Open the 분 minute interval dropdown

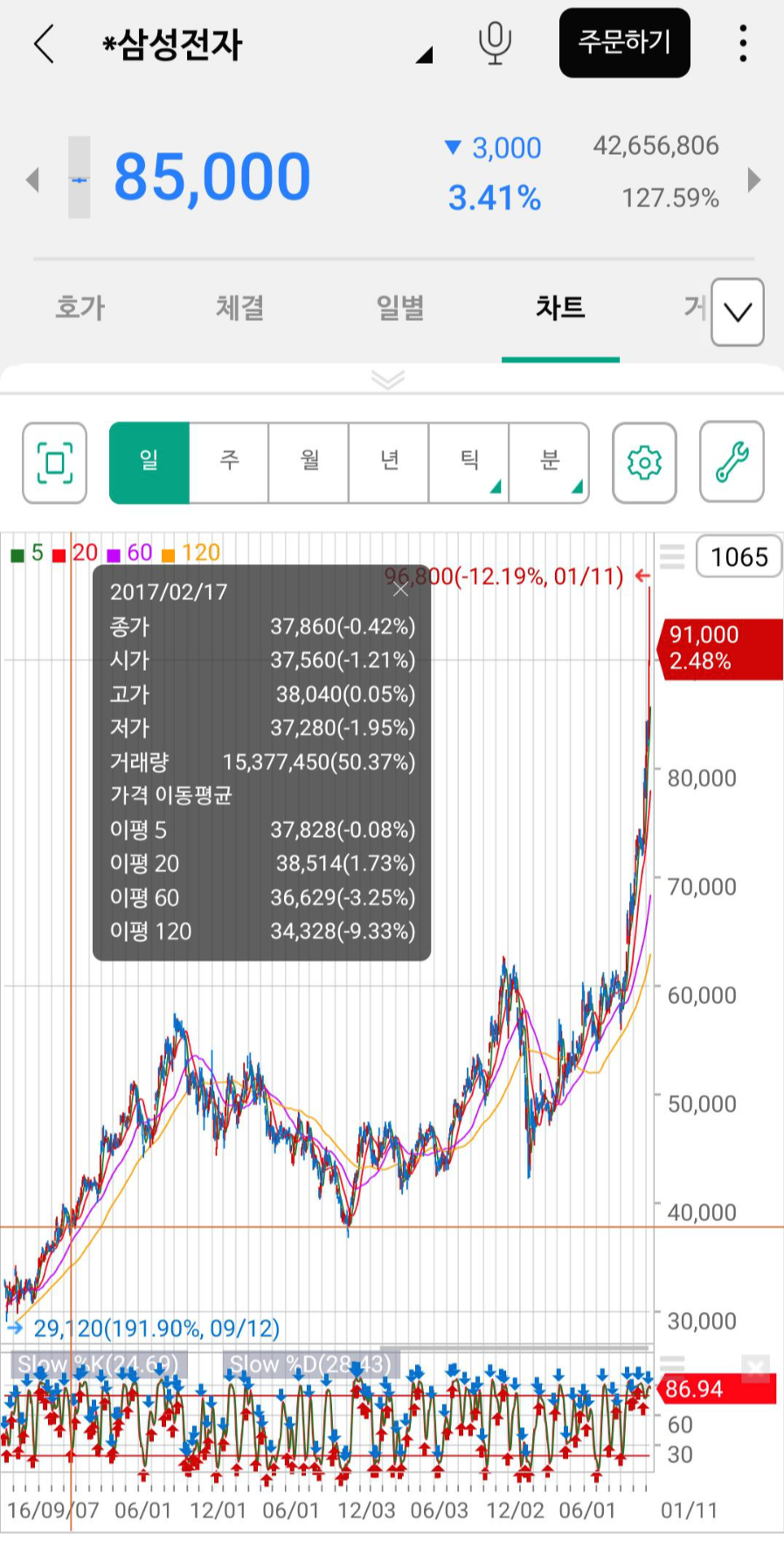(549, 463)
